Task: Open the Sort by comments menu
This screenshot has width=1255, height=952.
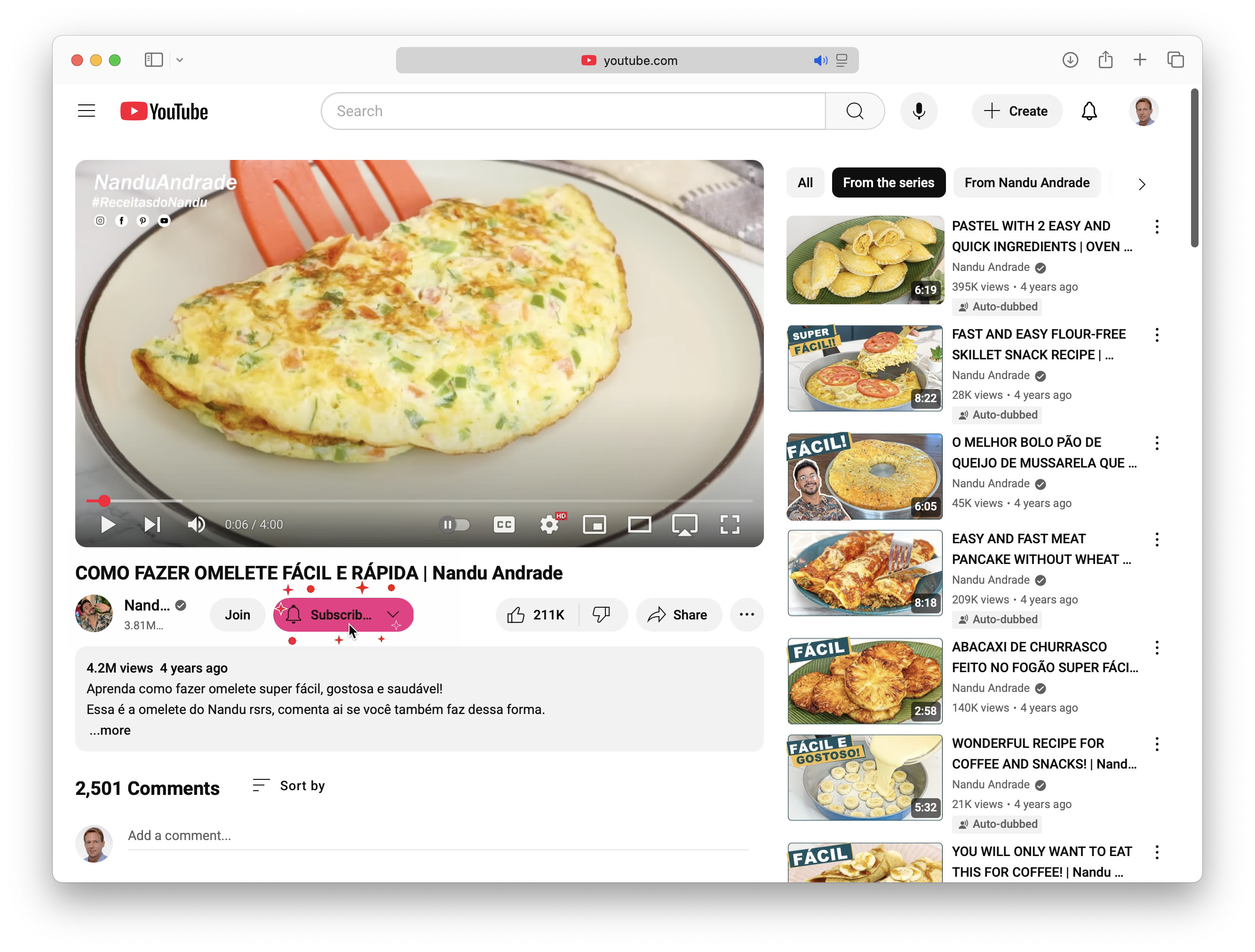Action: pyautogui.click(x=288, y=786)
